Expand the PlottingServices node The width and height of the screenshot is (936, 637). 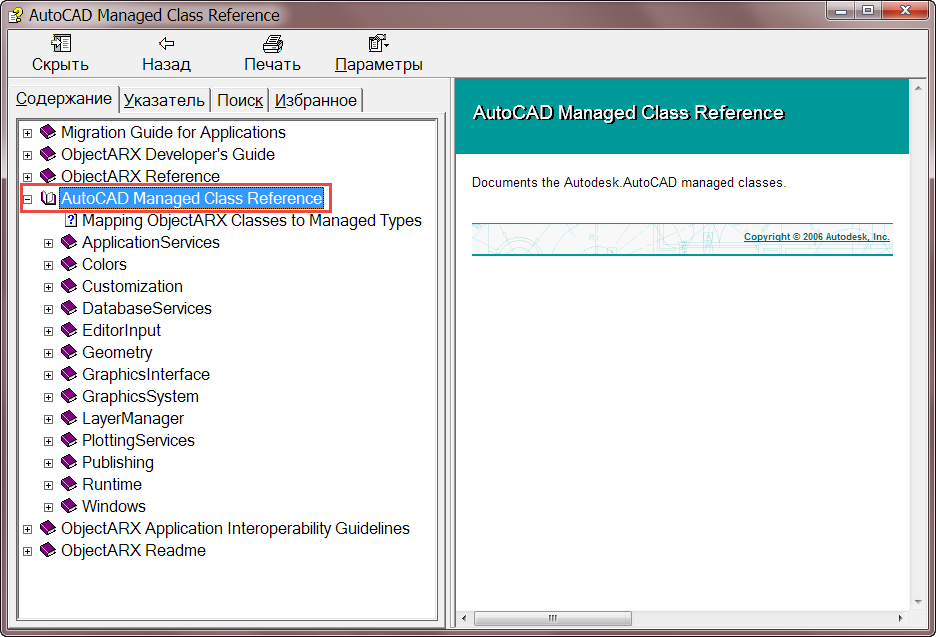point(49,441)
